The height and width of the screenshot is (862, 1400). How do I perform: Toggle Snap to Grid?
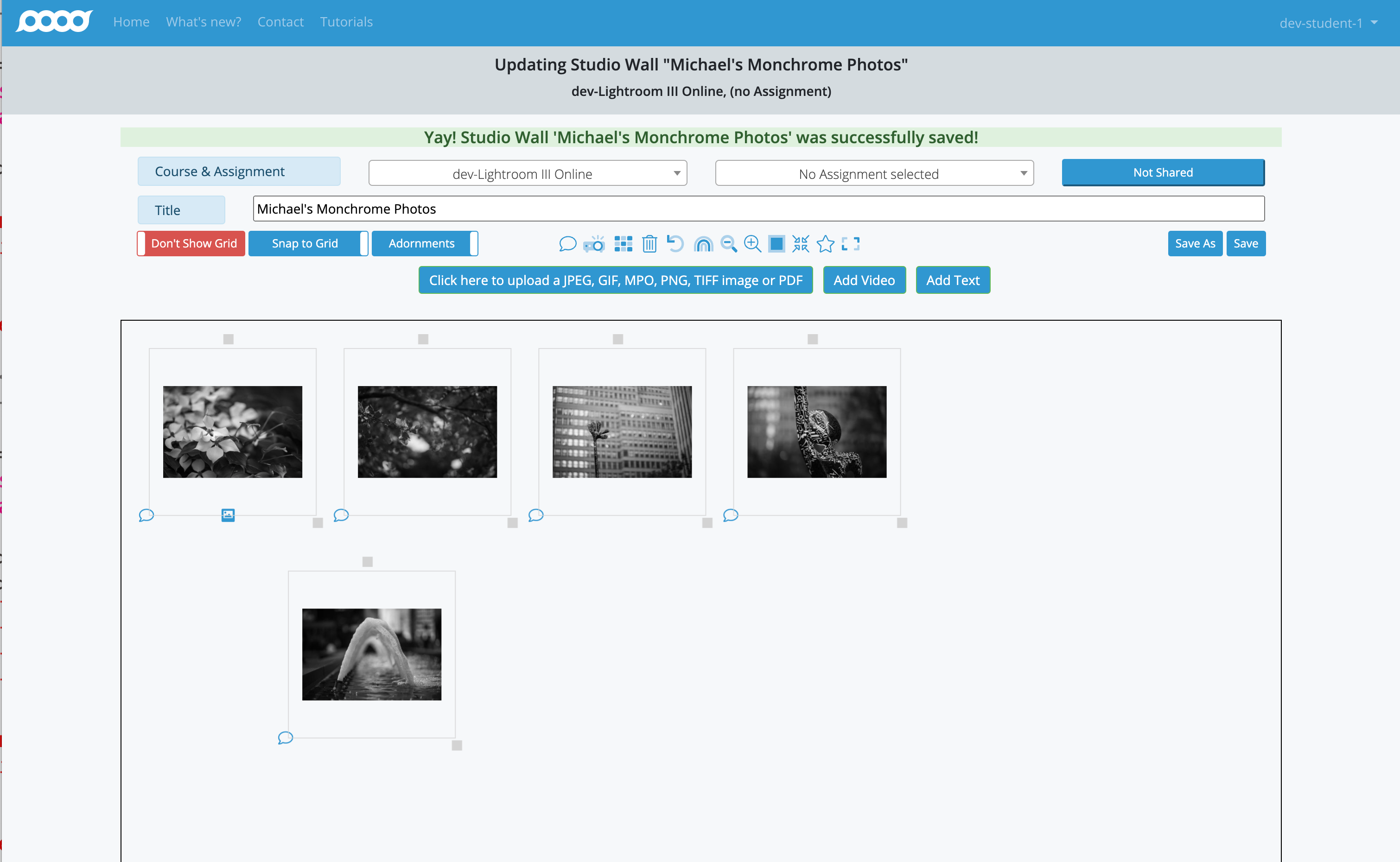[x=309, y=243]
